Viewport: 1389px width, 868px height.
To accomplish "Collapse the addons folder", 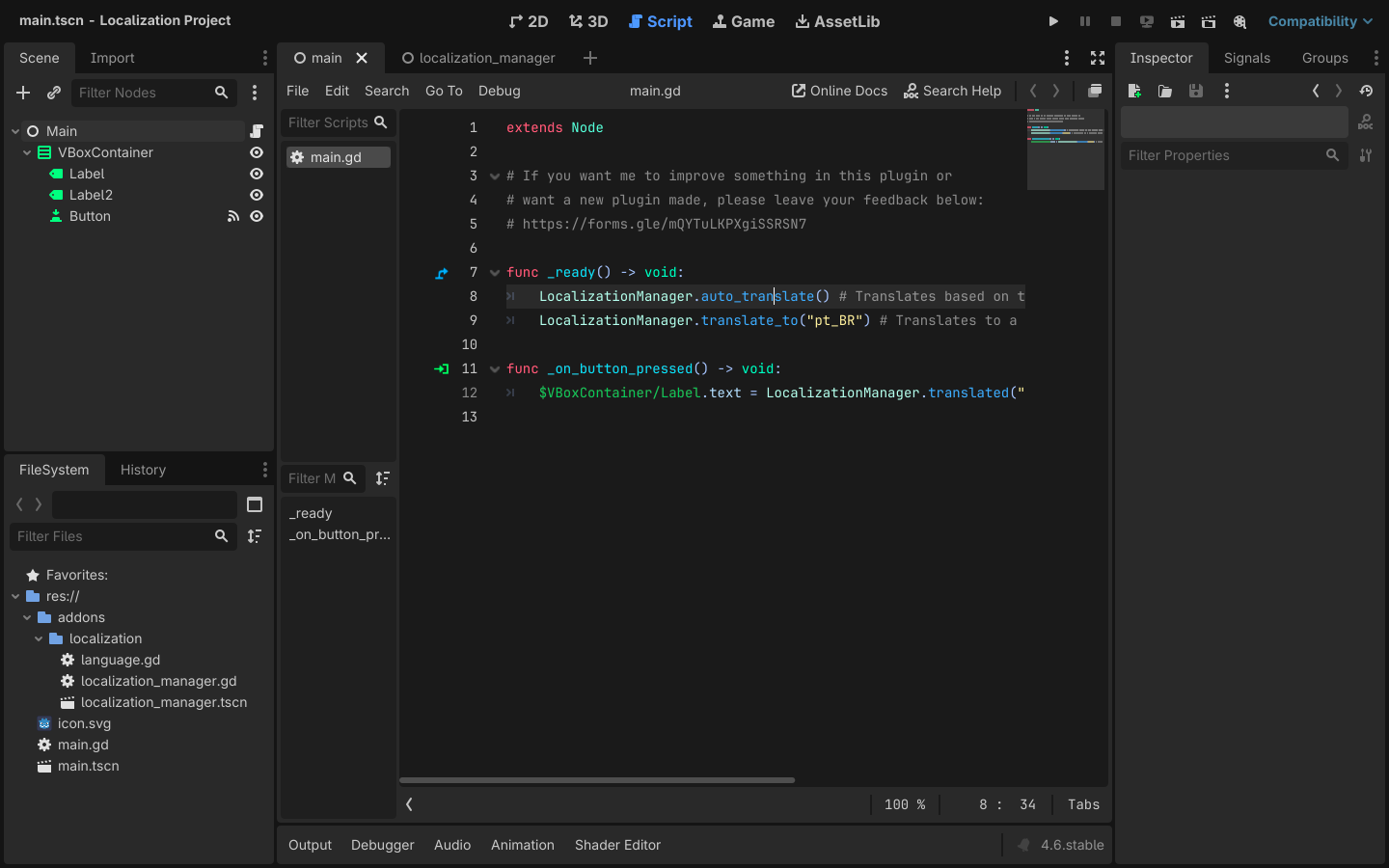I will [x=27, y=617].
